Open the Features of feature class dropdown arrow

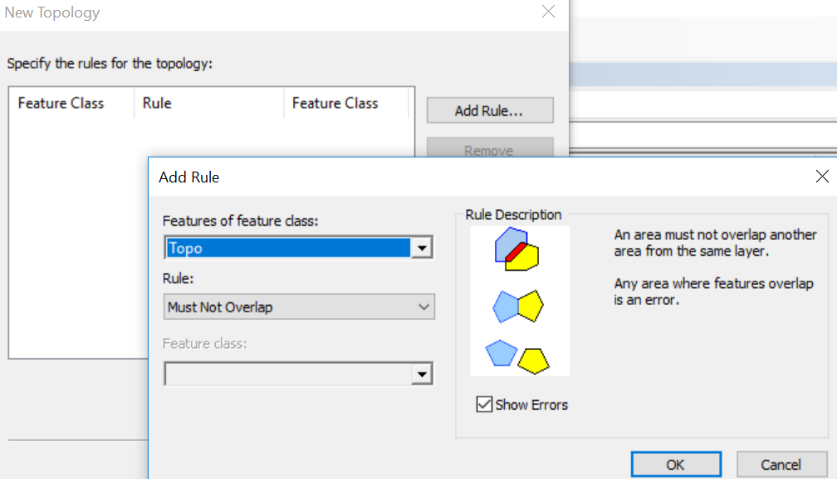click(422, 248)
